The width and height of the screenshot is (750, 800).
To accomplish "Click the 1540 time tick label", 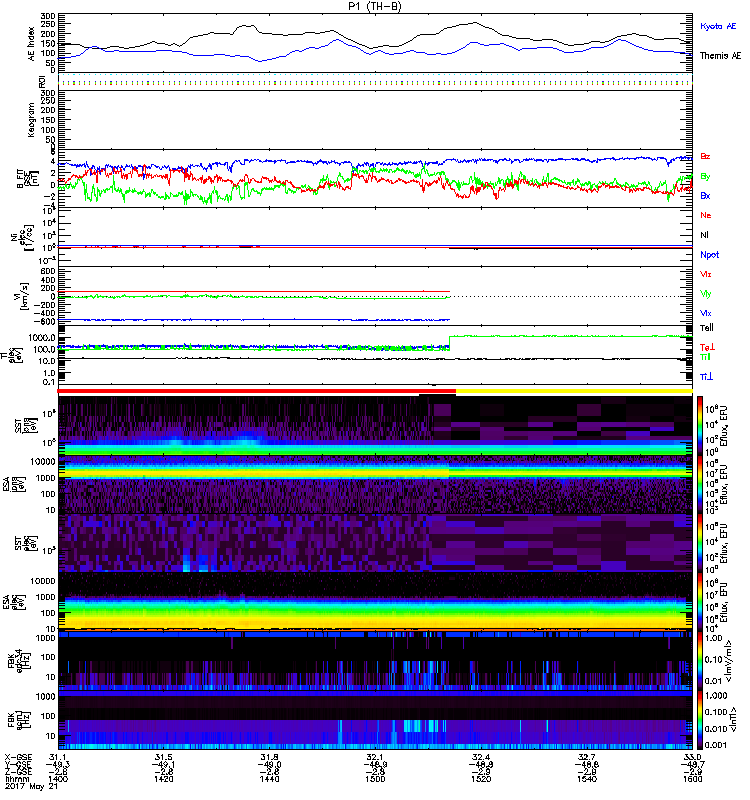I will pos(587,779).
